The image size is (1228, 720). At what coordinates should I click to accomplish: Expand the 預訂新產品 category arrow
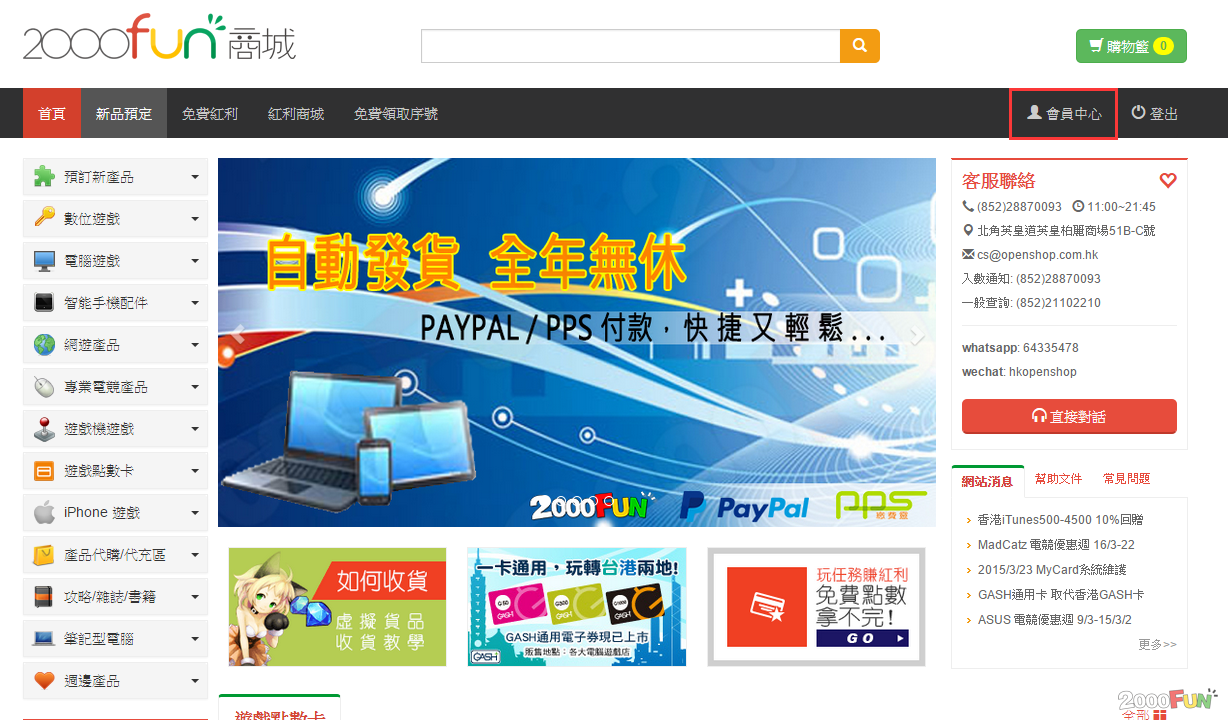click(194, 177)
